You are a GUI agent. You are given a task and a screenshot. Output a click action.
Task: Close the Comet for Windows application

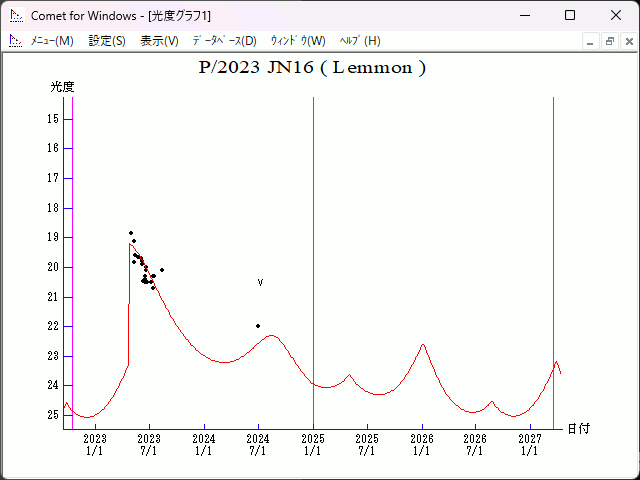[615, 16]
